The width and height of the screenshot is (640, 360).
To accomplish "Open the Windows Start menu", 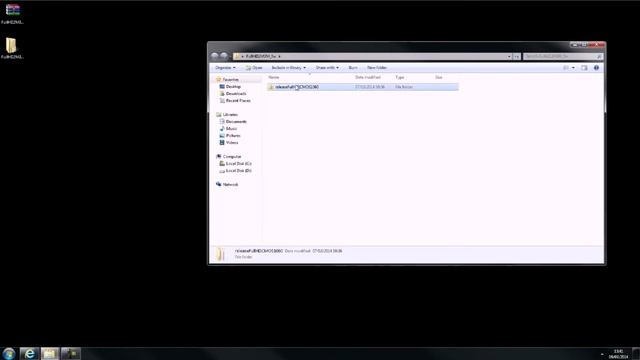I will coord(9,353).
